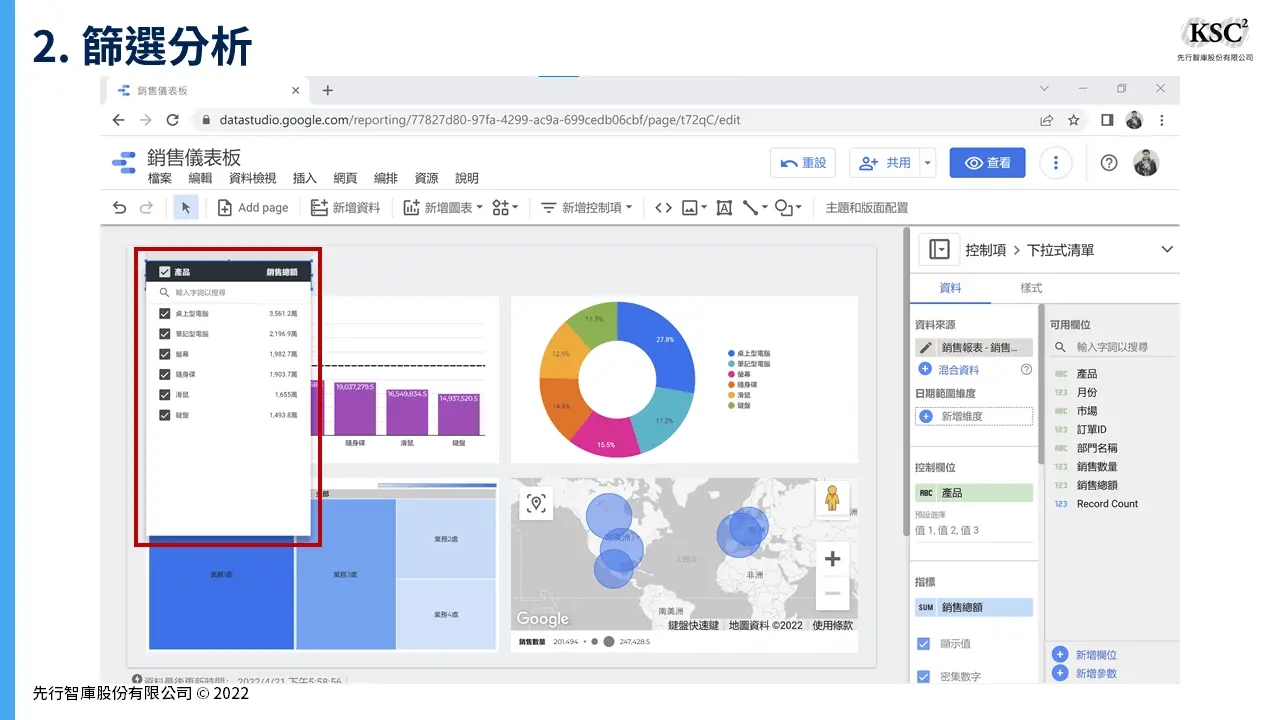1280x720 pixels.
Task: Open the dropdown arrow beside 共用
Action: point(928,162)
